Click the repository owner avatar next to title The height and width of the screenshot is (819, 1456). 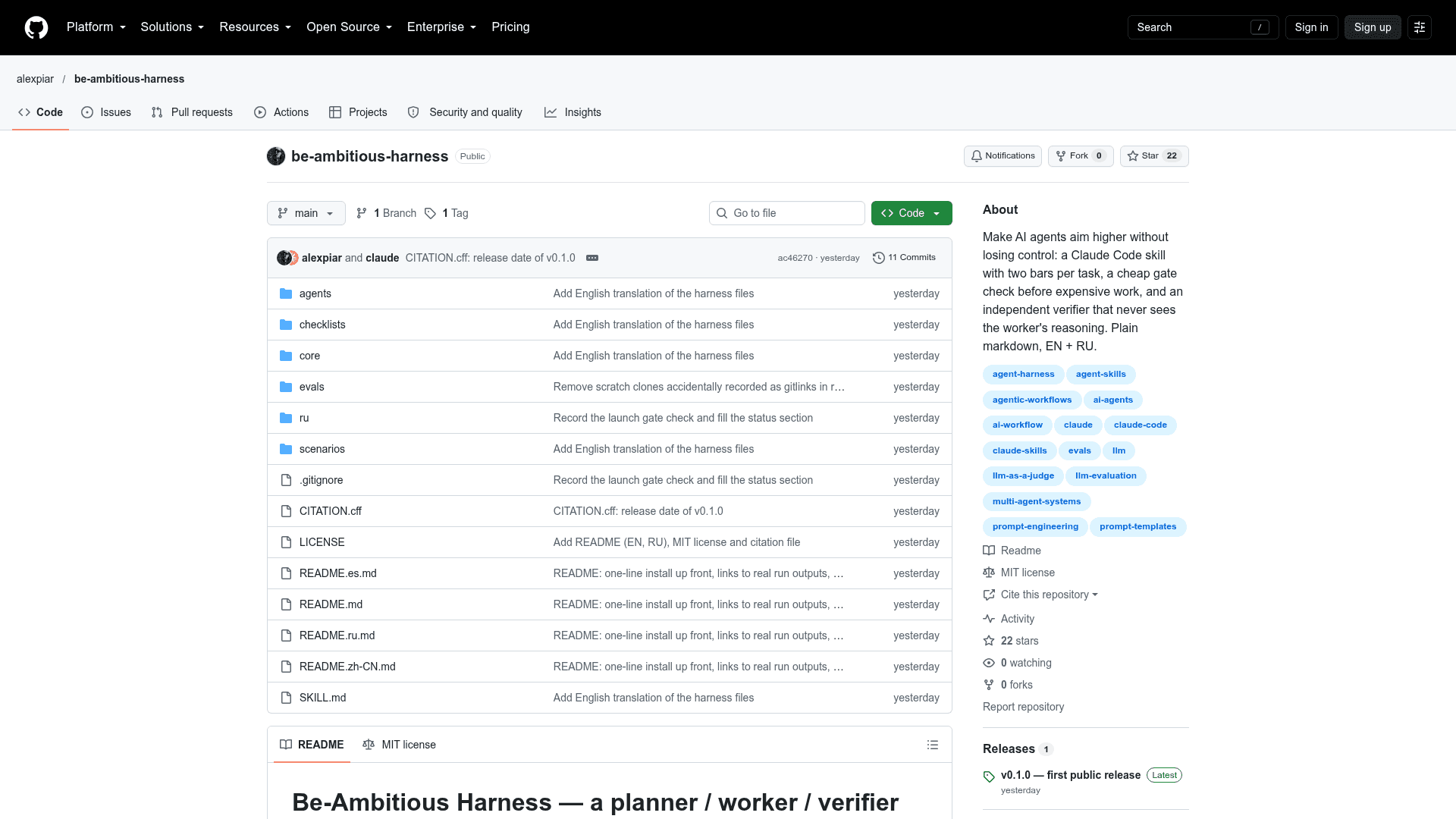pyautogui.click(x=276, y=156)
